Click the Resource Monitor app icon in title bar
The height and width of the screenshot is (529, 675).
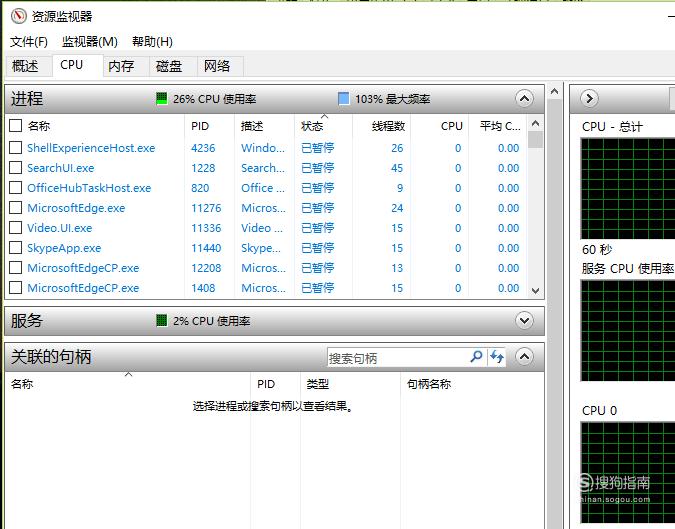point(19,16)
